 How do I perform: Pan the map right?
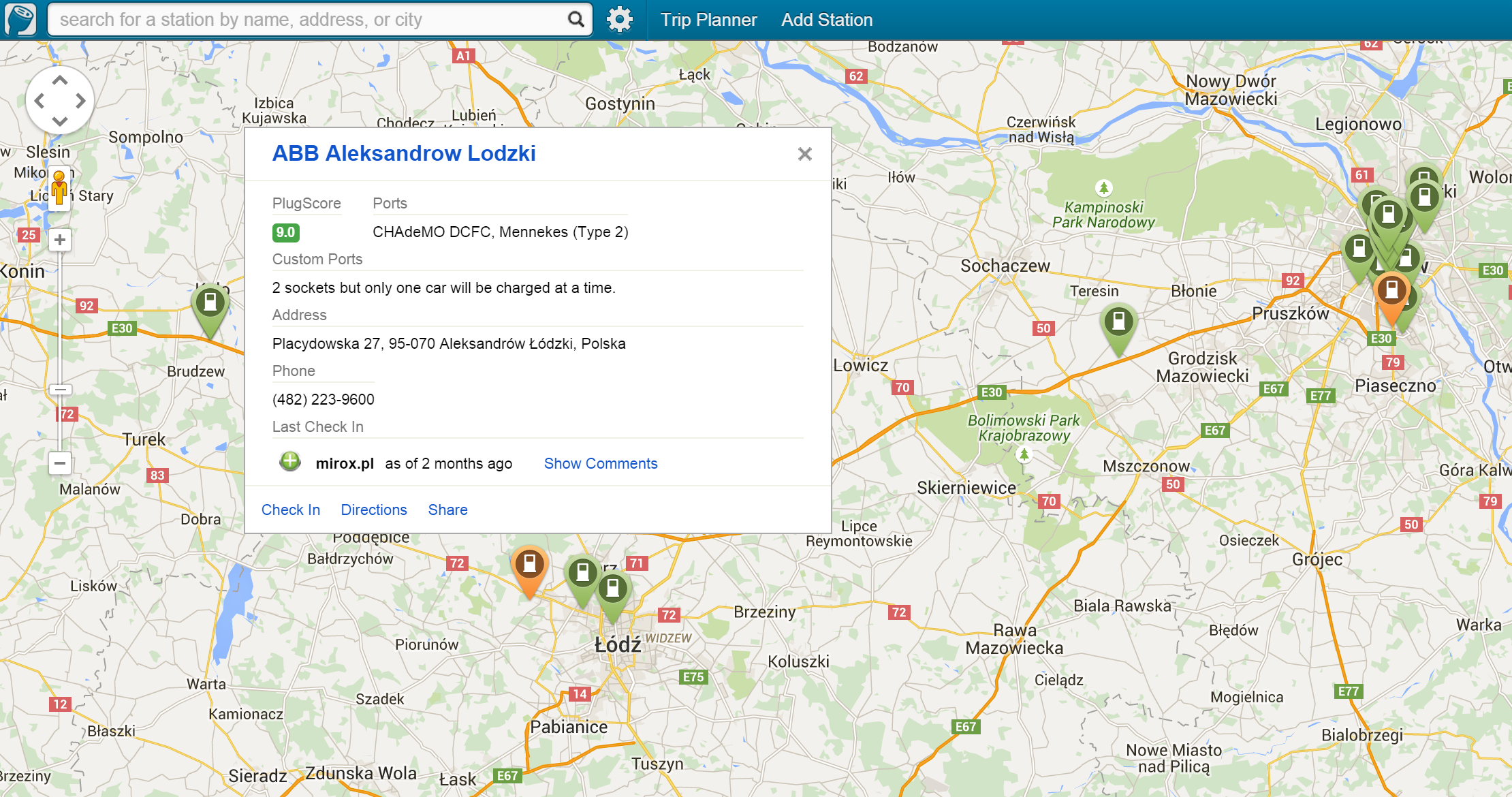[x=80, y=101]
